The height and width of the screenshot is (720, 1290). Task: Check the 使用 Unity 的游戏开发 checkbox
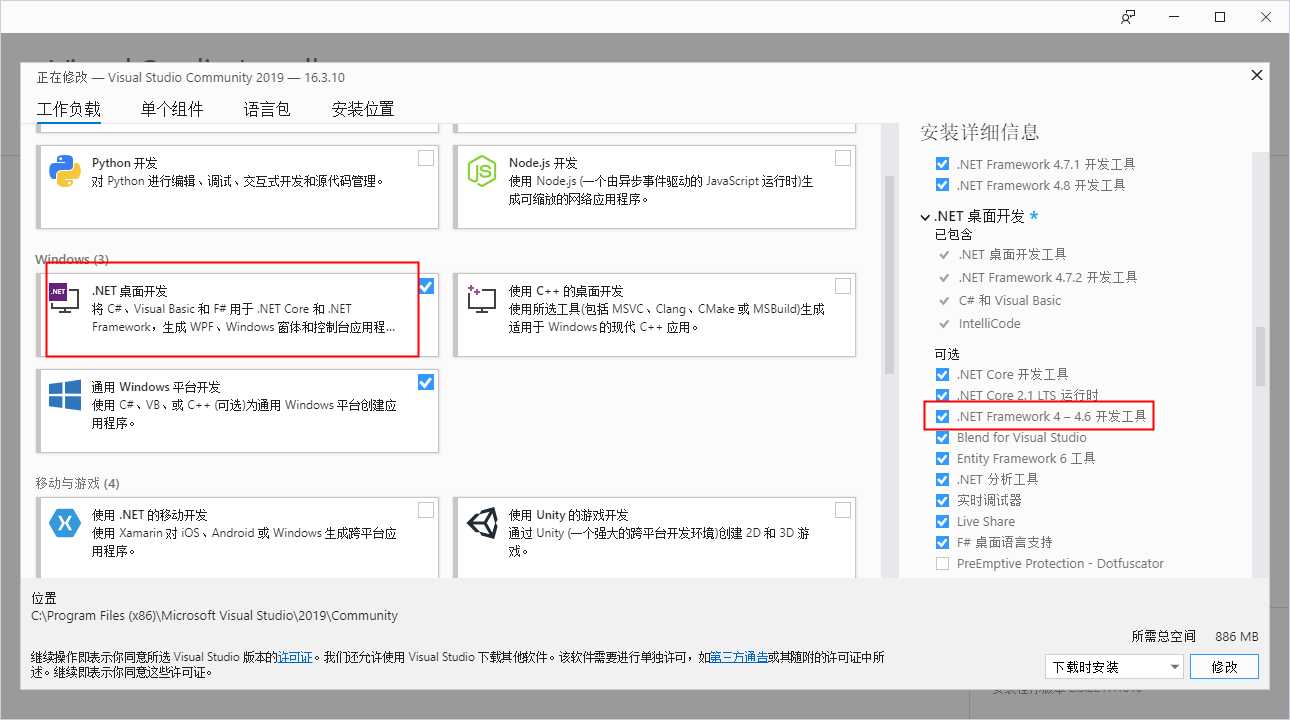pyautogui.click(x=843, y=510)
